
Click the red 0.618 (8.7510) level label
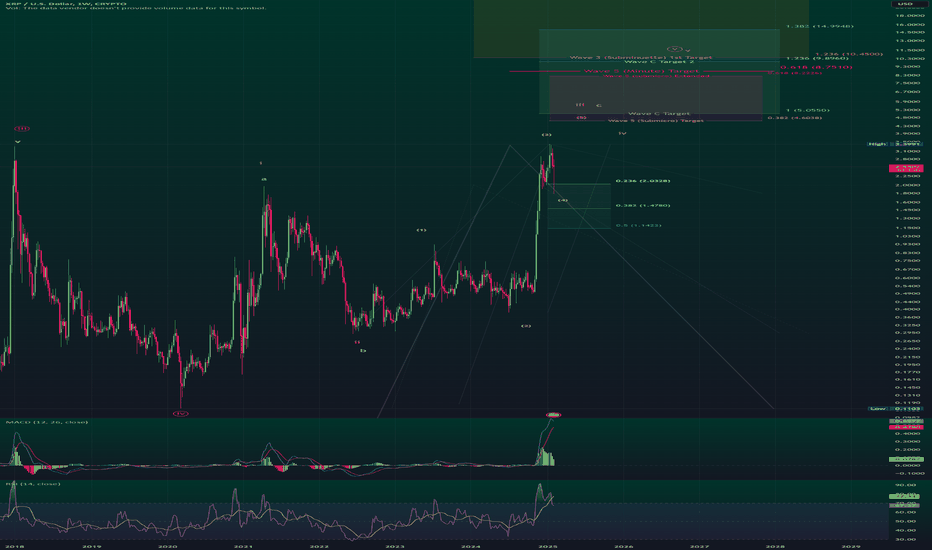816,67
